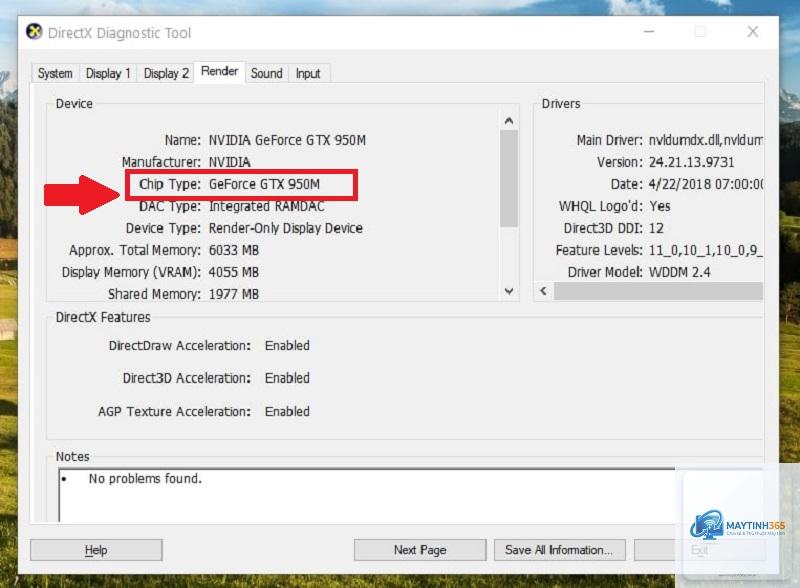Open the Display 1 tab
This screenshot has width=800, height=588.
(108, 74)
